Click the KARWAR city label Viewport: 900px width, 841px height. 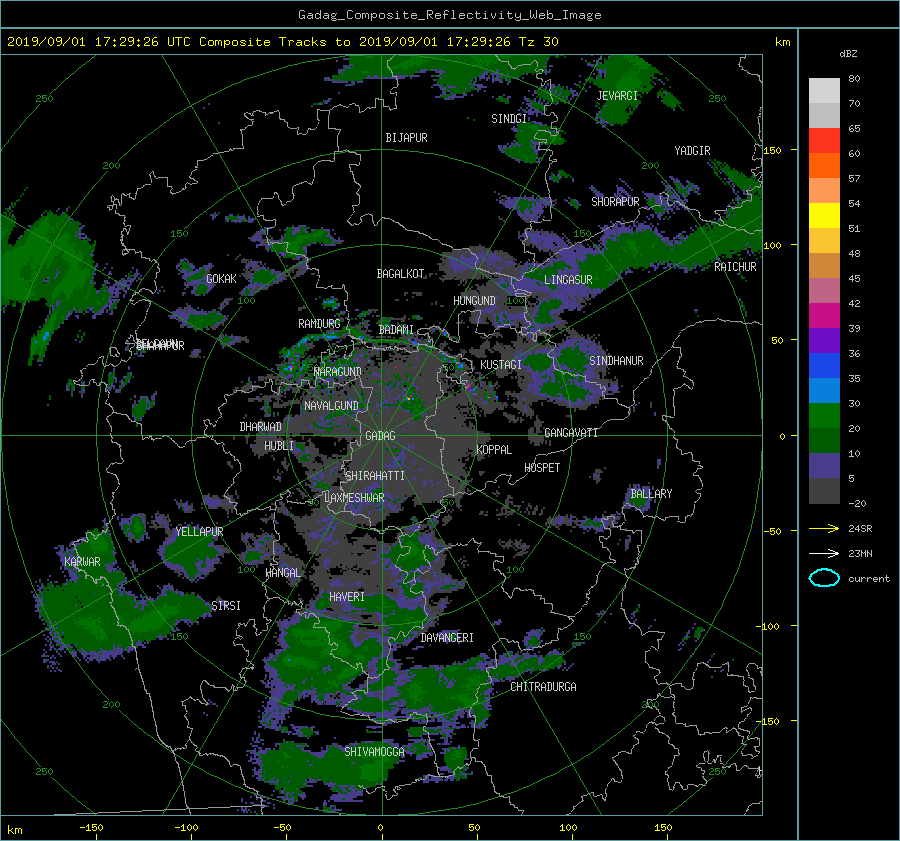pyautogui.click(x=82, y=561)
